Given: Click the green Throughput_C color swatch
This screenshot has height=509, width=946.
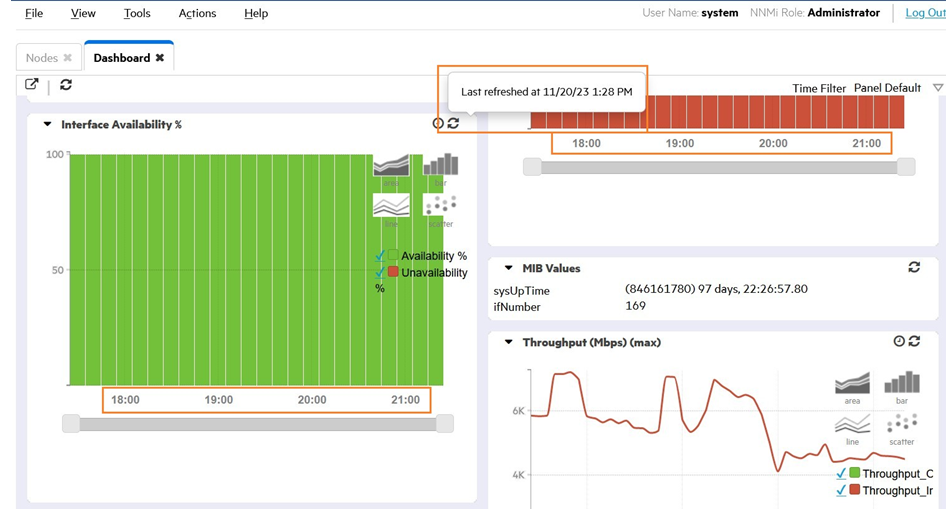Looking at the screenshot, I should [854, 473].
